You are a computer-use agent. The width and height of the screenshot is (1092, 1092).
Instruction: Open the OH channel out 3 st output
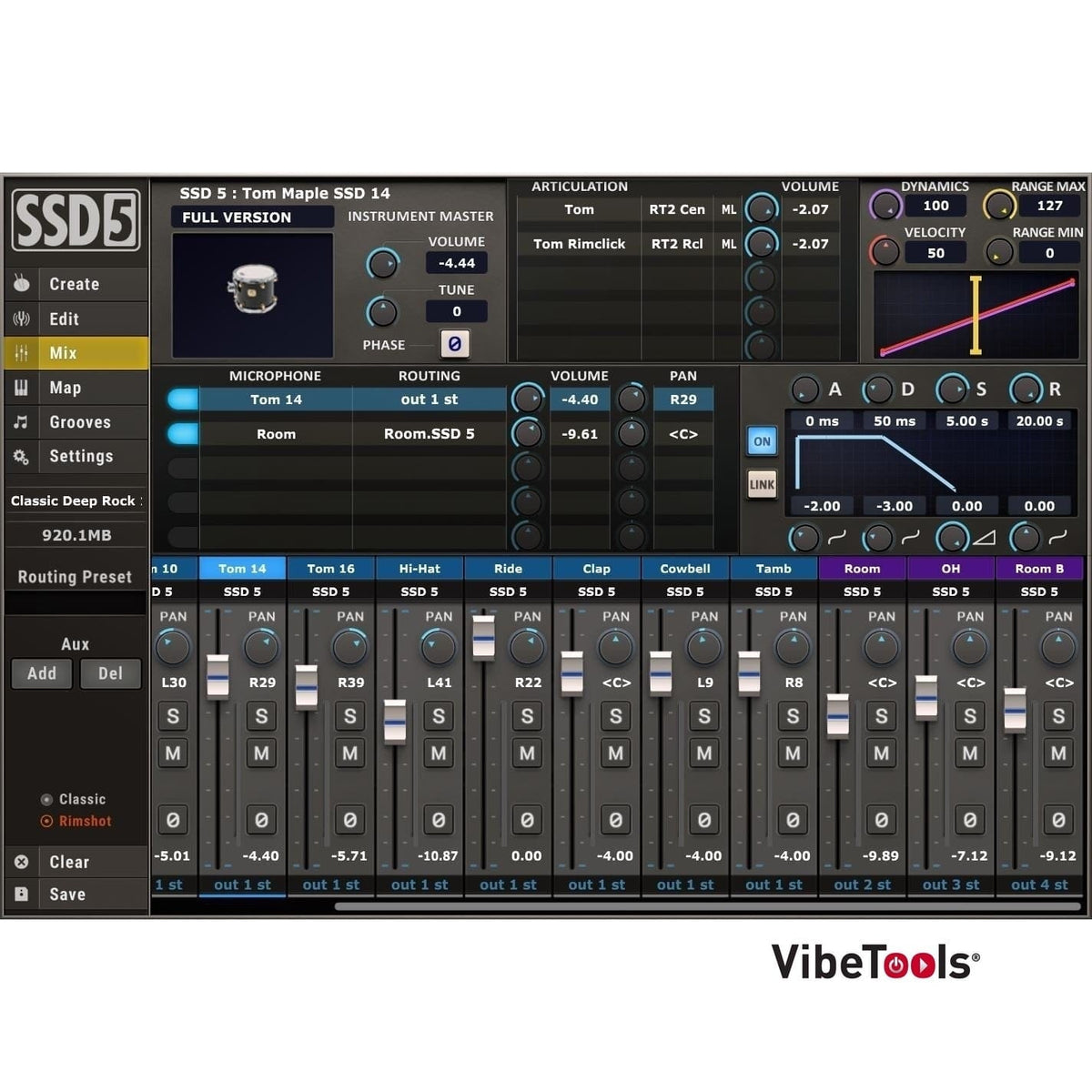click(x=951, y=885)
